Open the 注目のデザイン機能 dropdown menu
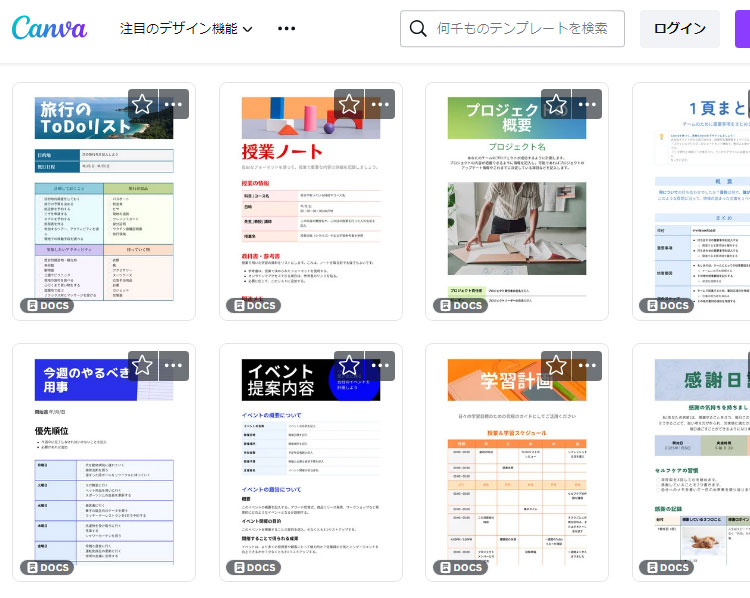 click(x=186, y=29)
